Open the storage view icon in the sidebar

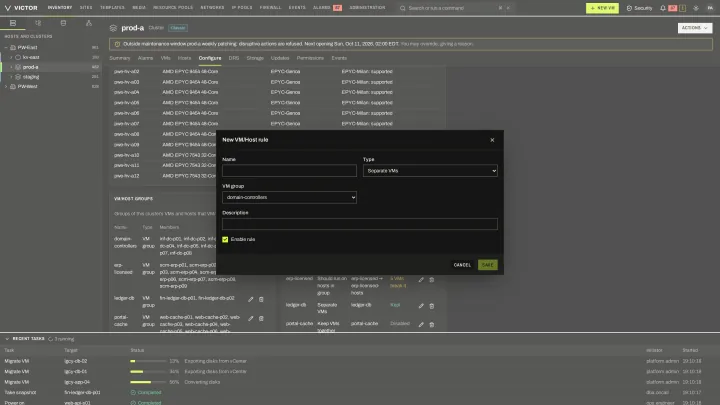coord(63,23)
